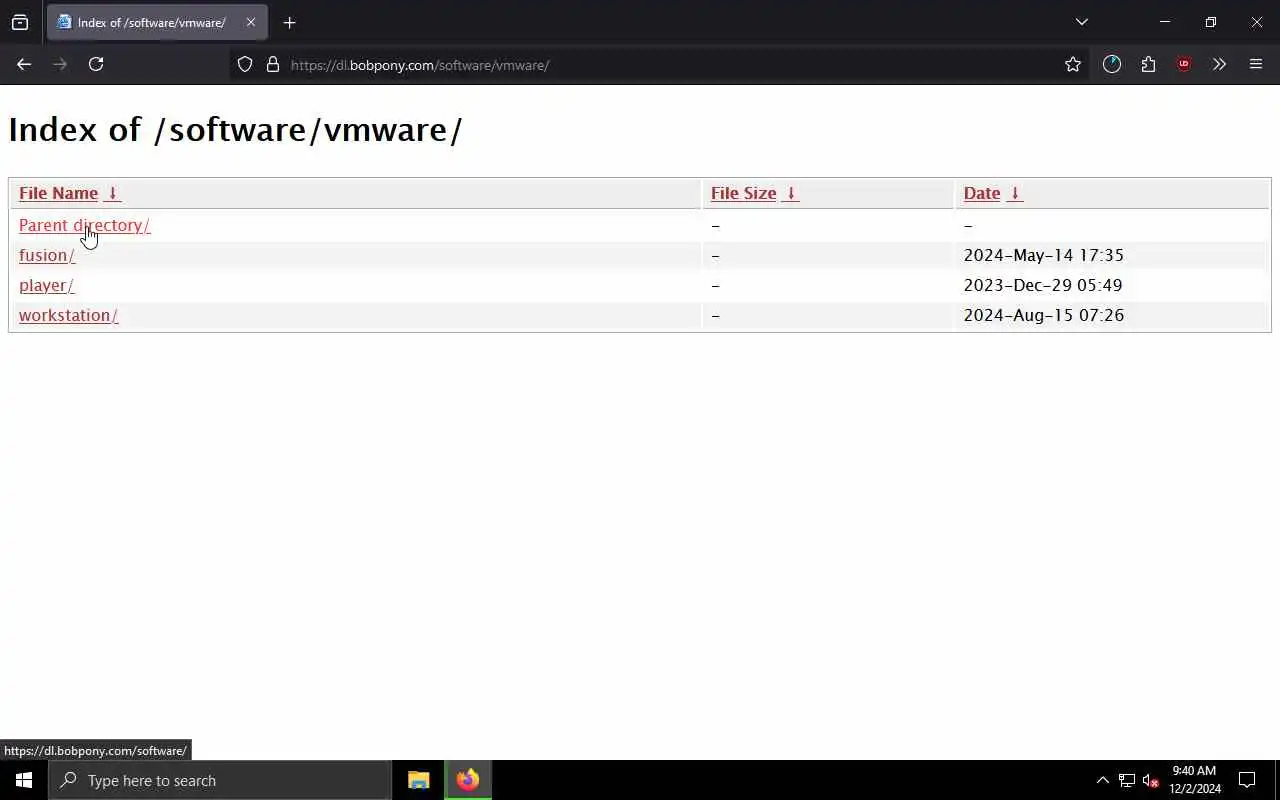Minimize the Firefox window

(1164, 22)
